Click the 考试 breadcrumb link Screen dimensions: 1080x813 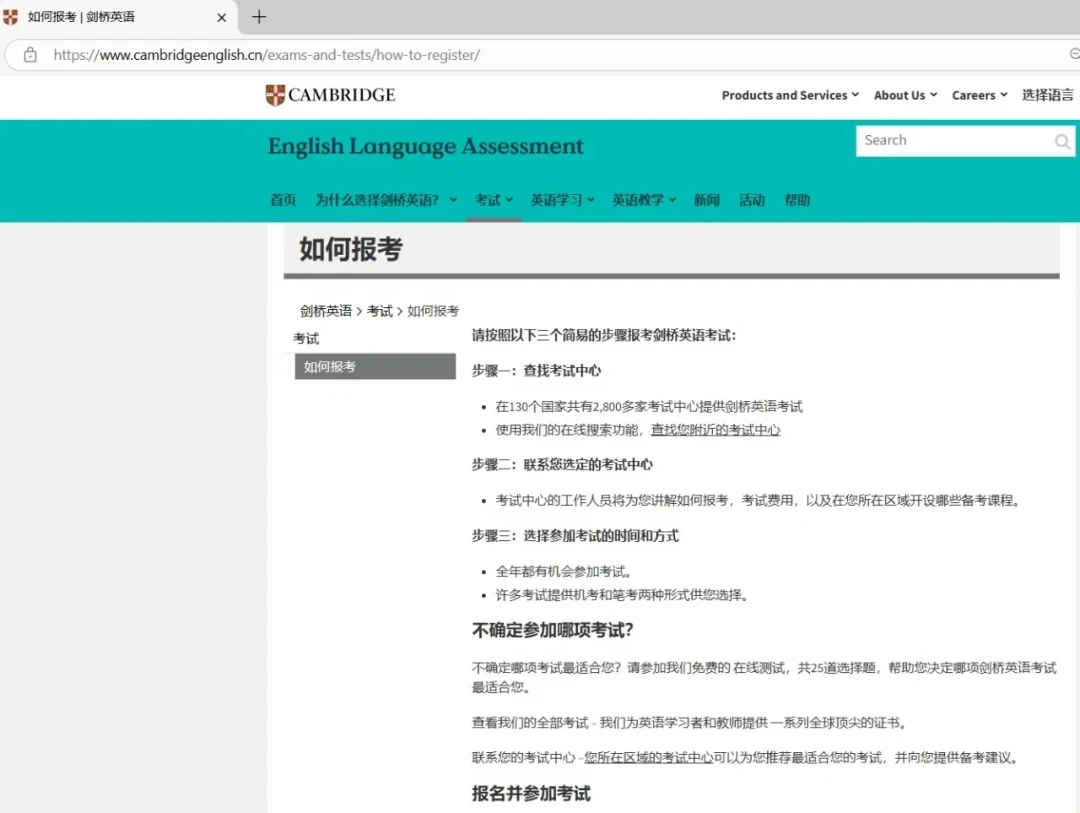click(x=380, y=311)
